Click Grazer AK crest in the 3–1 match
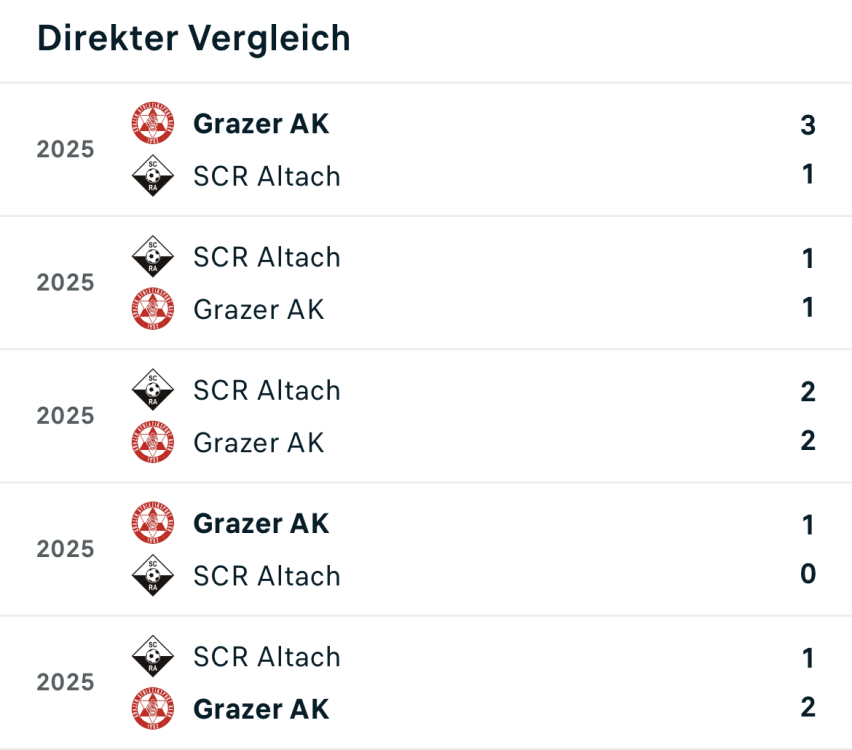The width and height of the screenshot is (852, 750). pyautogui.click(x=153, y=123)
